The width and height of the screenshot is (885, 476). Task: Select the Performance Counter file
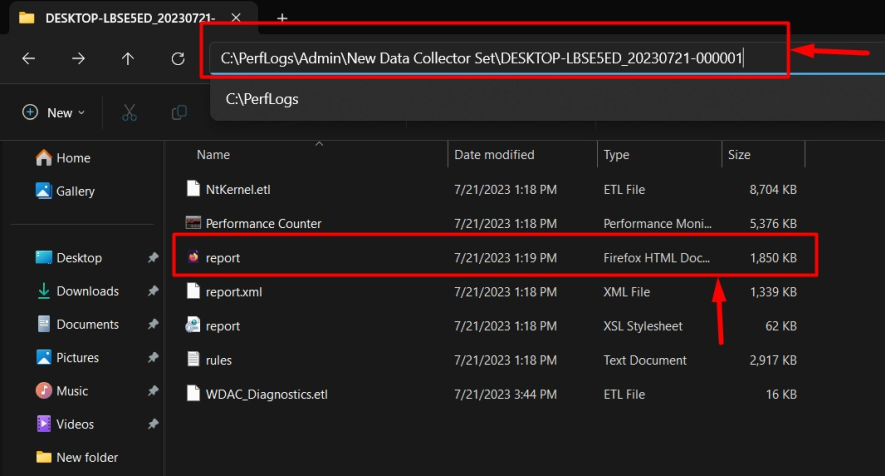[263, 223]
